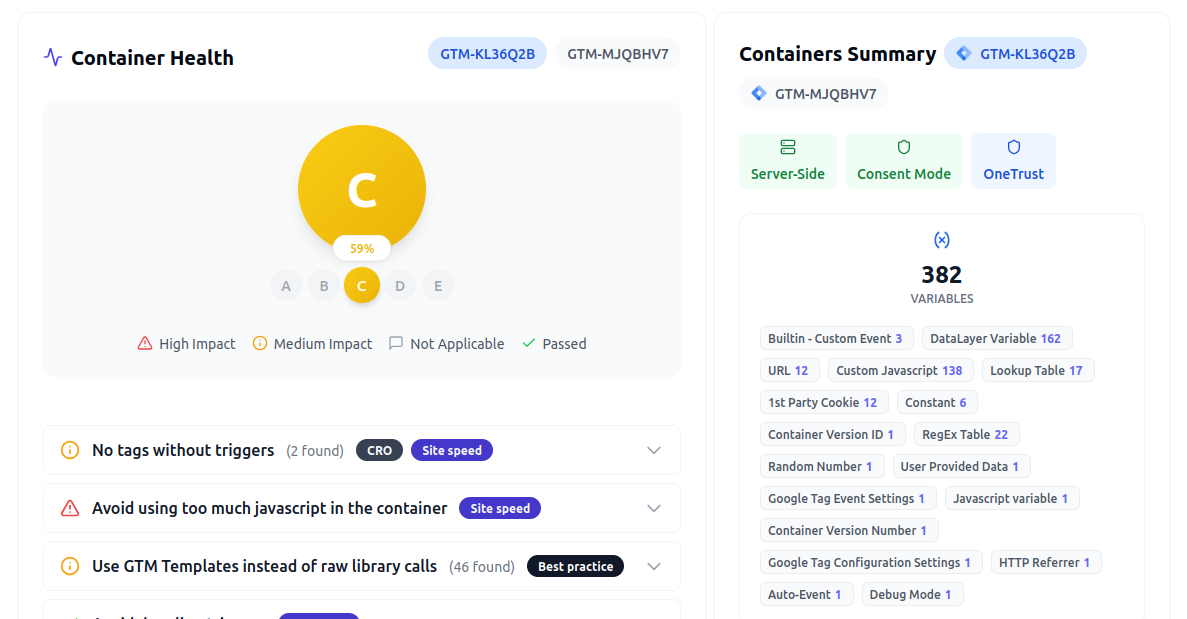1187x619 pixels.
Task: Select grade D on the rating scale
Action: coord(400,285)
